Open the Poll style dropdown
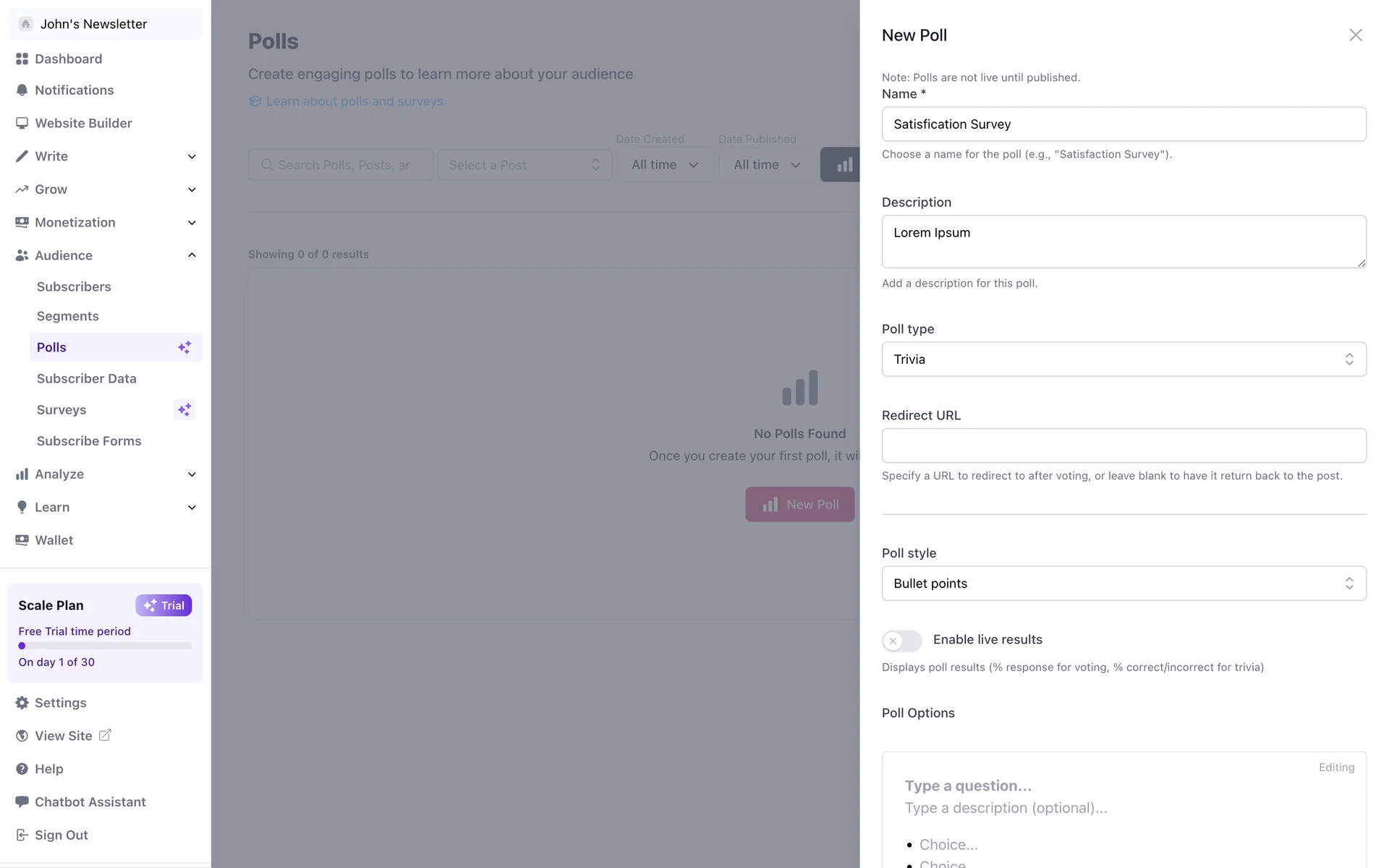Viewport: 1389px width, 868px height. (1123, 584)
